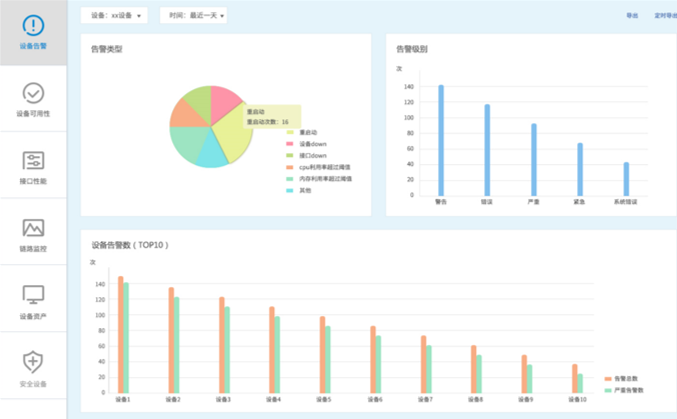Click the 系统错误 axis label
677x419 pixels.
626,202
